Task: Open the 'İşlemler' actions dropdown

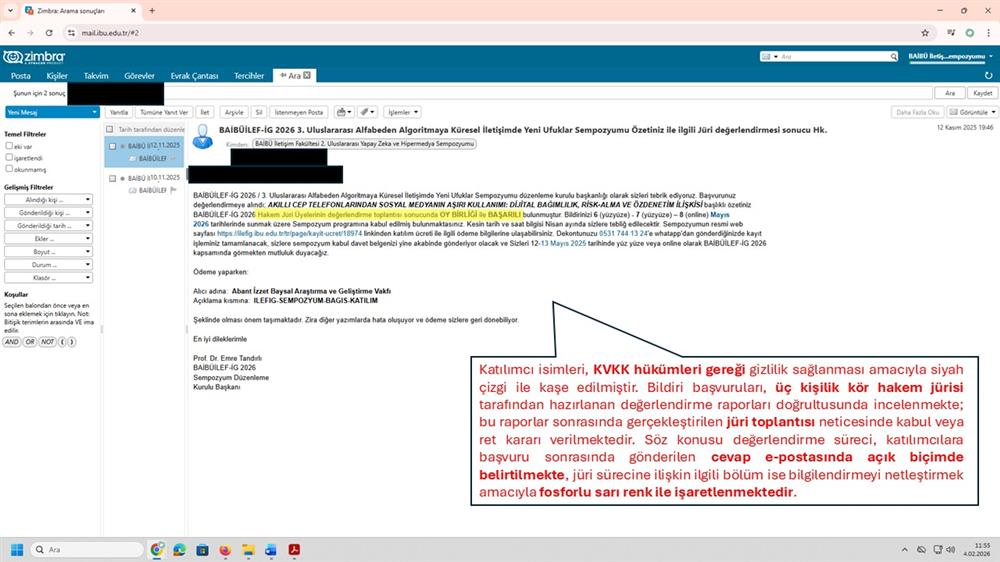Action: 402,112
